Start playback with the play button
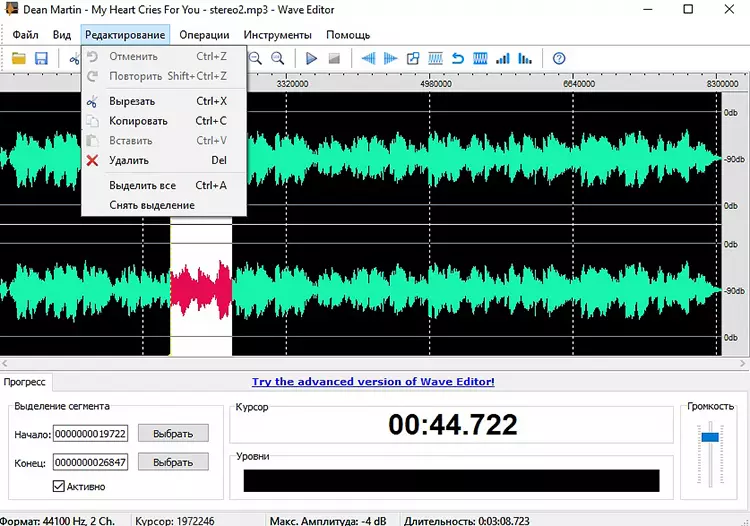 (x=311, y=58)
